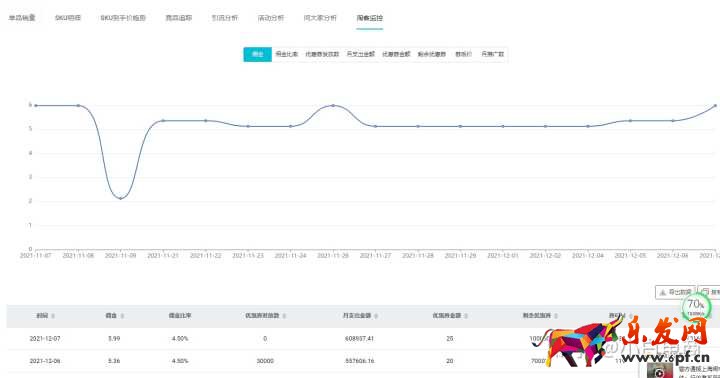The width and height of the screenshot is (720, 378).
Task: Click the export data button icon
Action: click(663, 292)
